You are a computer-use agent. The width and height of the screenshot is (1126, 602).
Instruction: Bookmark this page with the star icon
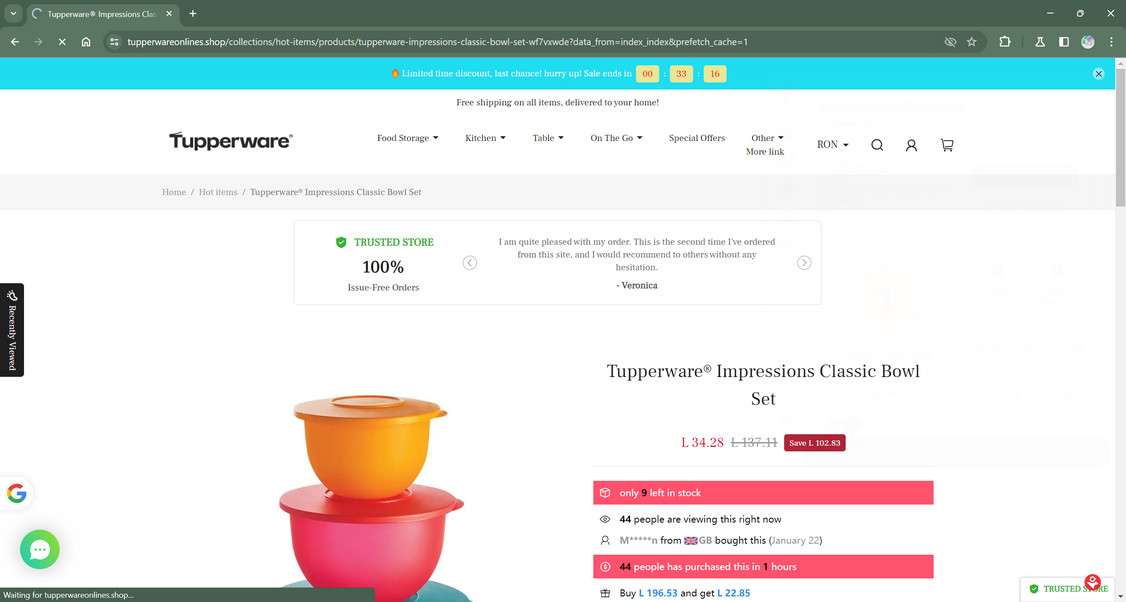pyautogui.click(x=972, y=42)
